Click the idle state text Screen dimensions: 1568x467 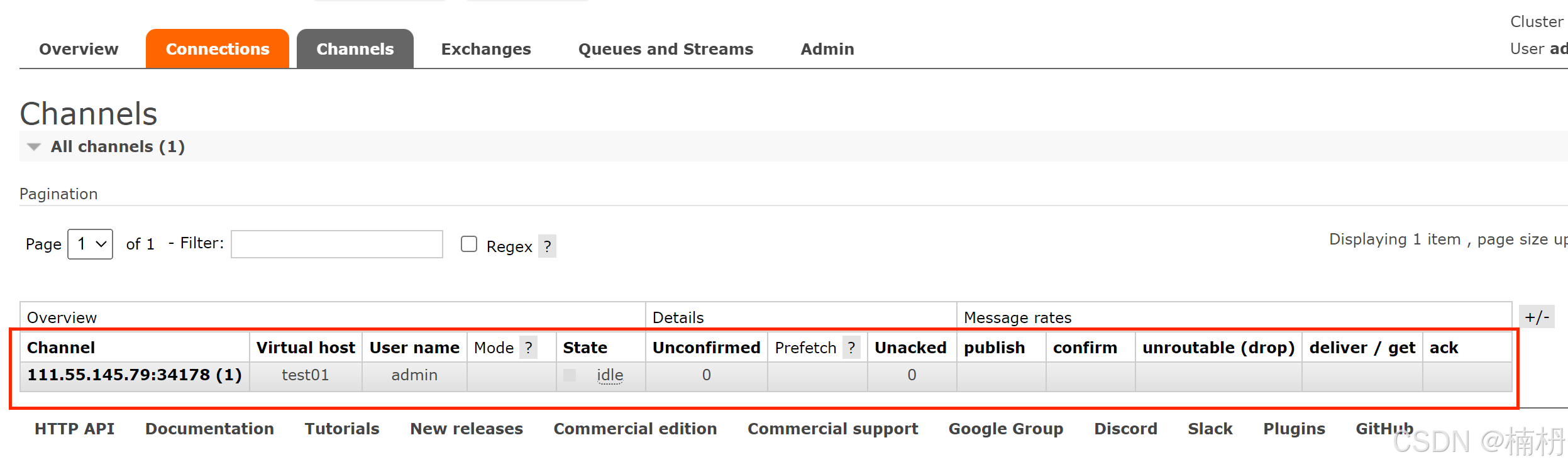pyautogui.click(x=610, y=375)
